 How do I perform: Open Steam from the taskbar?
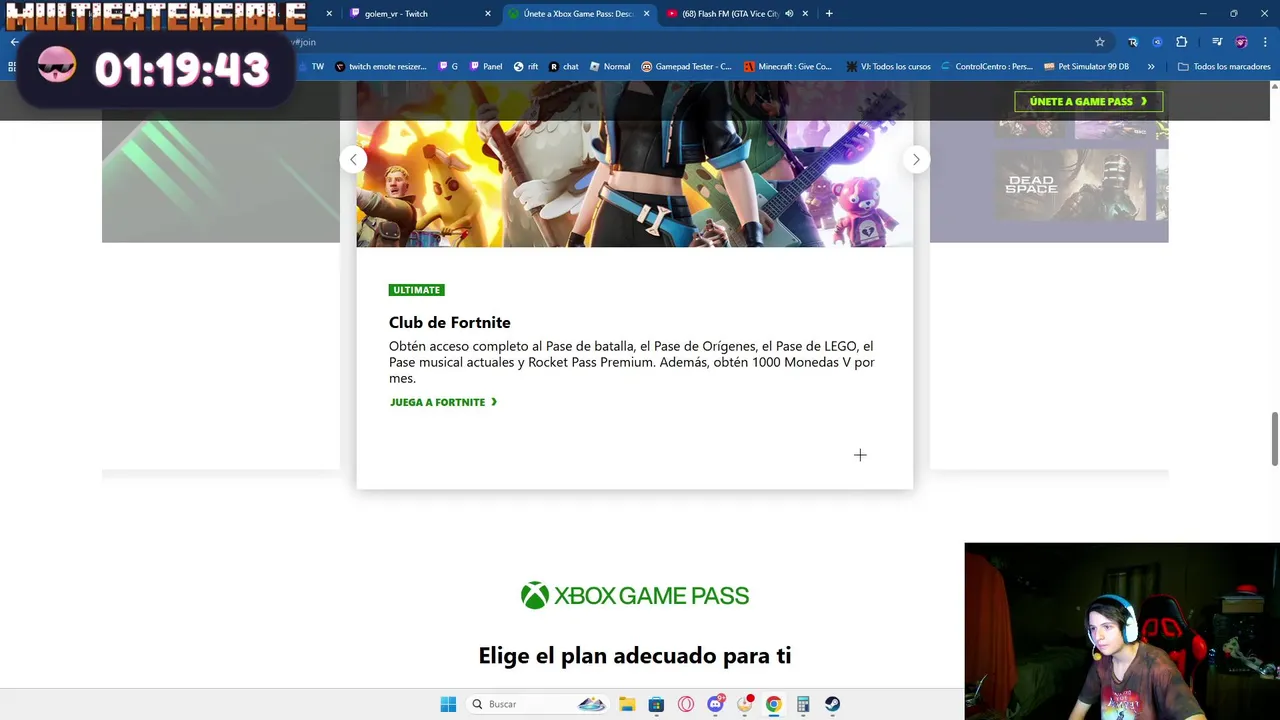[832, 704]
